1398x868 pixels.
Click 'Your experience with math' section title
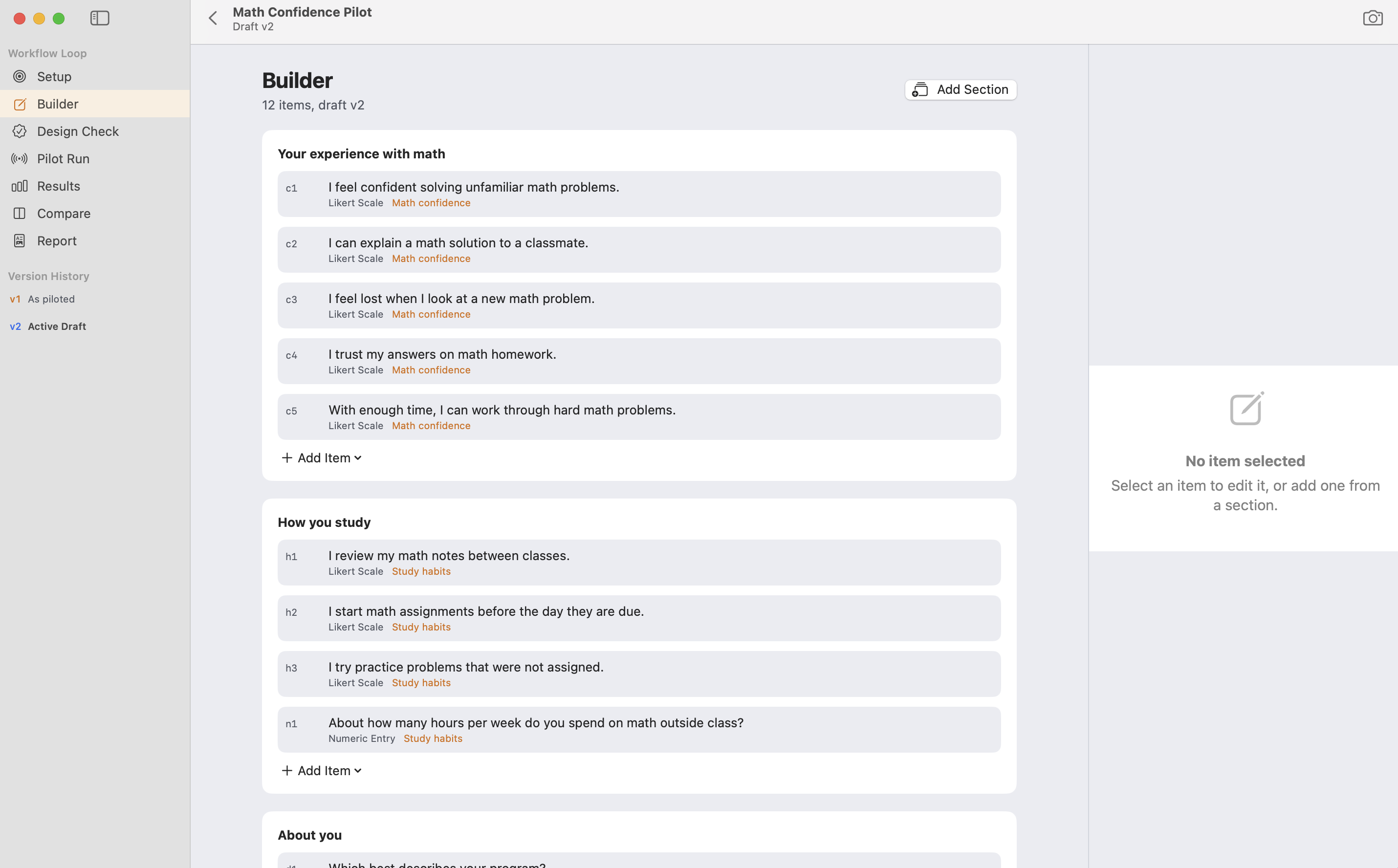click(x=362, y=154)
